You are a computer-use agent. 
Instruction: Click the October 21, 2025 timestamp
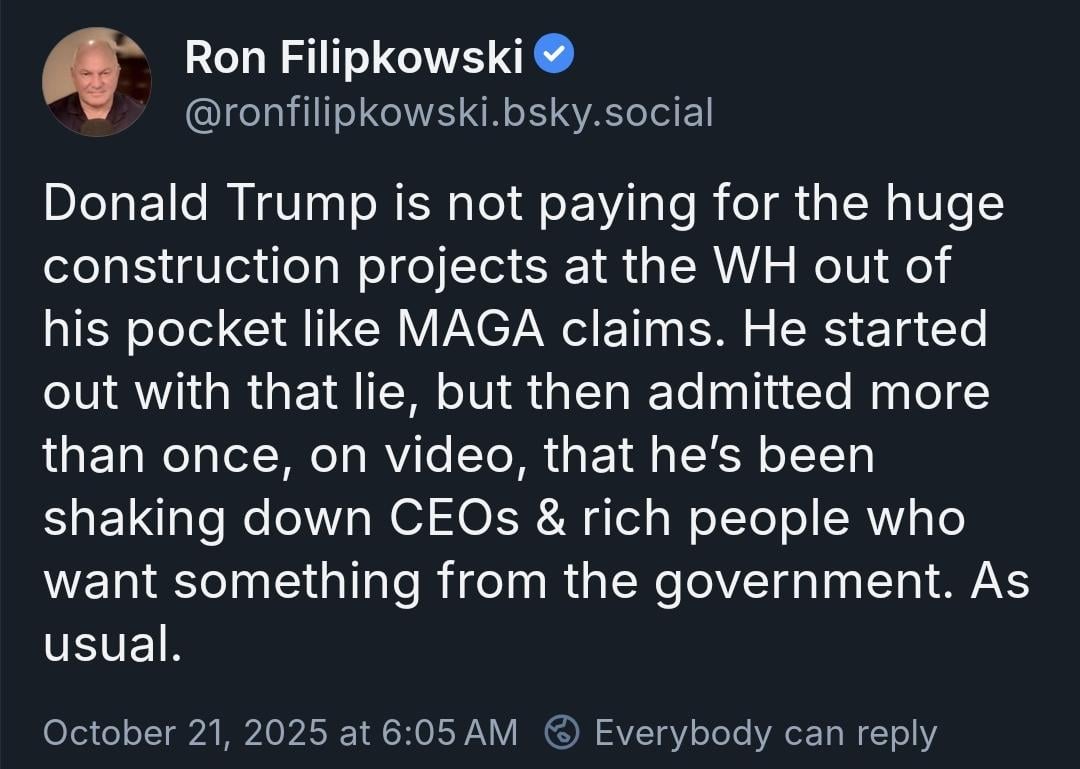(x=280, y=733)
